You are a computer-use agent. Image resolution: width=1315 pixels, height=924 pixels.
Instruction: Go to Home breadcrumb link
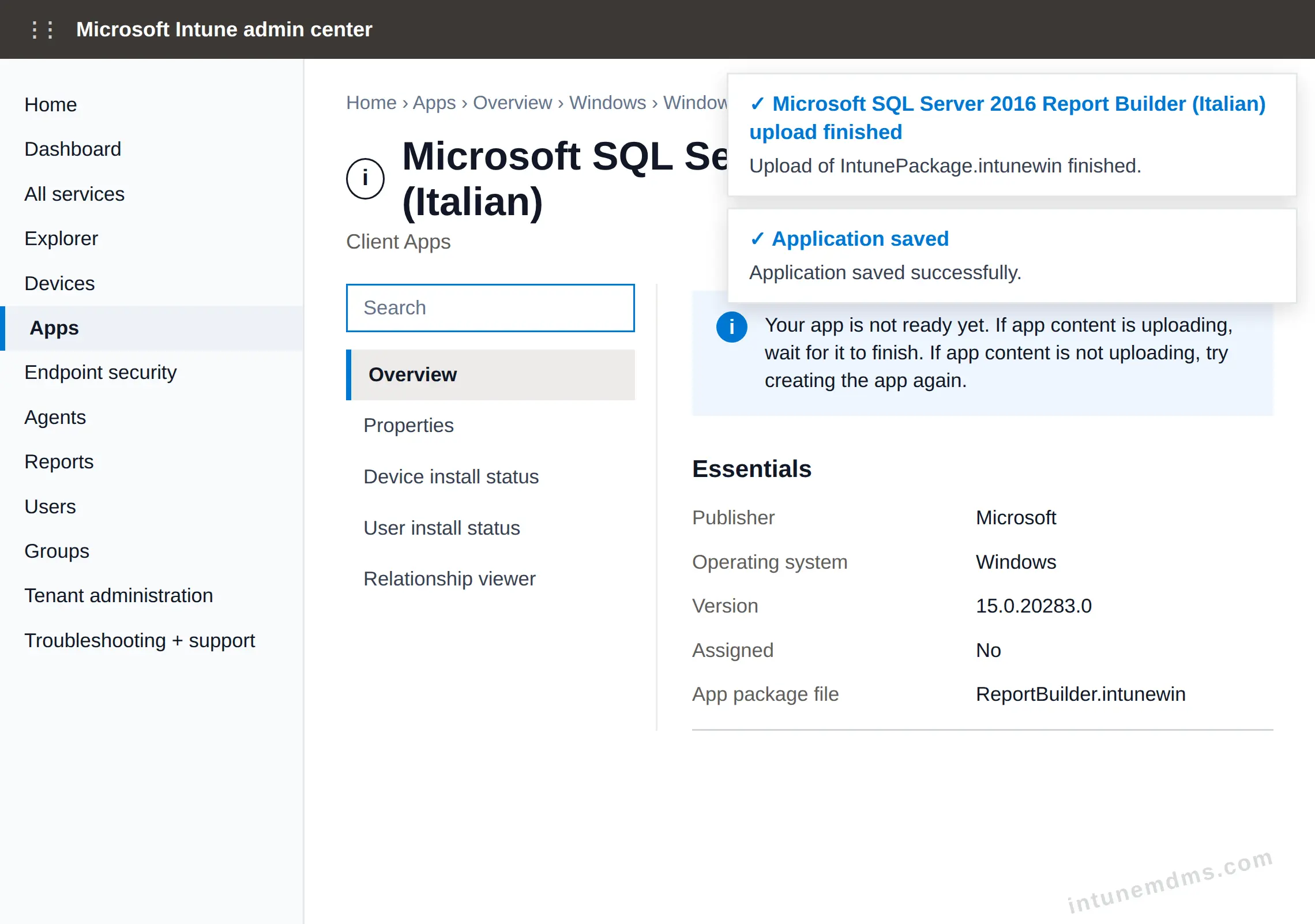tap(371, 103)
